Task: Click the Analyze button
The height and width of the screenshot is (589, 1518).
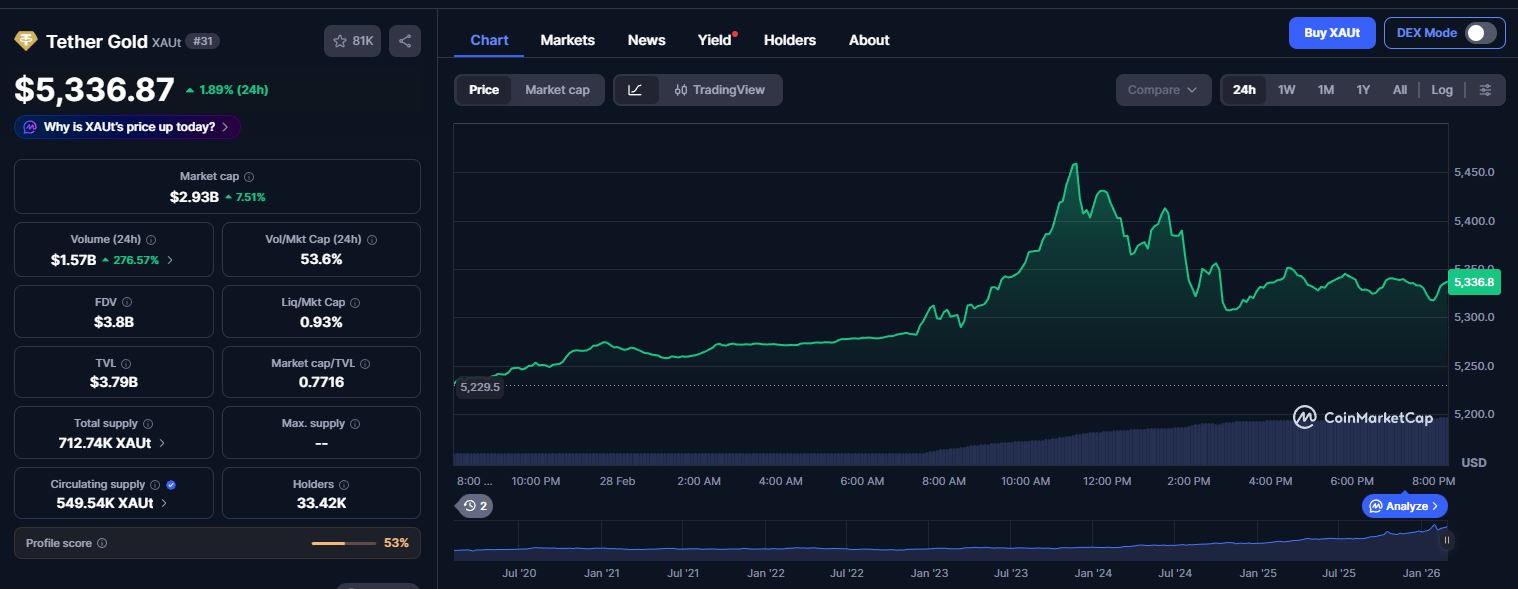Action: pos(1404,506)
